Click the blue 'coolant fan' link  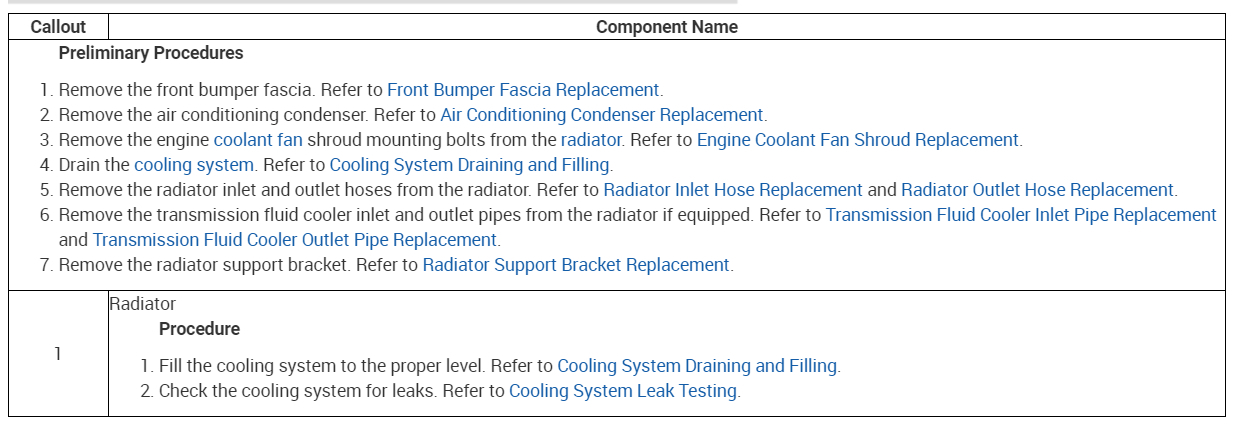click(x=258, y=139)
